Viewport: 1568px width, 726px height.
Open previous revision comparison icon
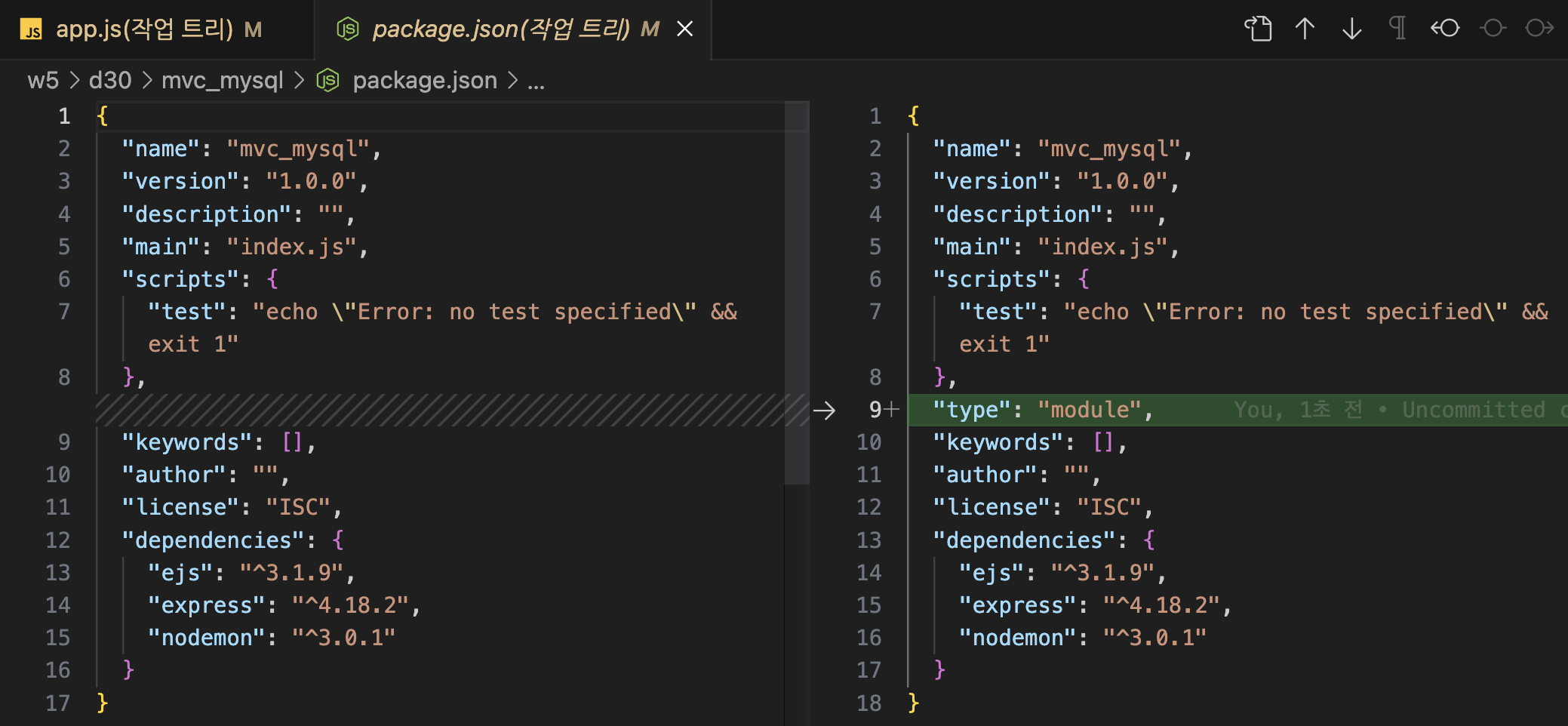[1445, 29]
